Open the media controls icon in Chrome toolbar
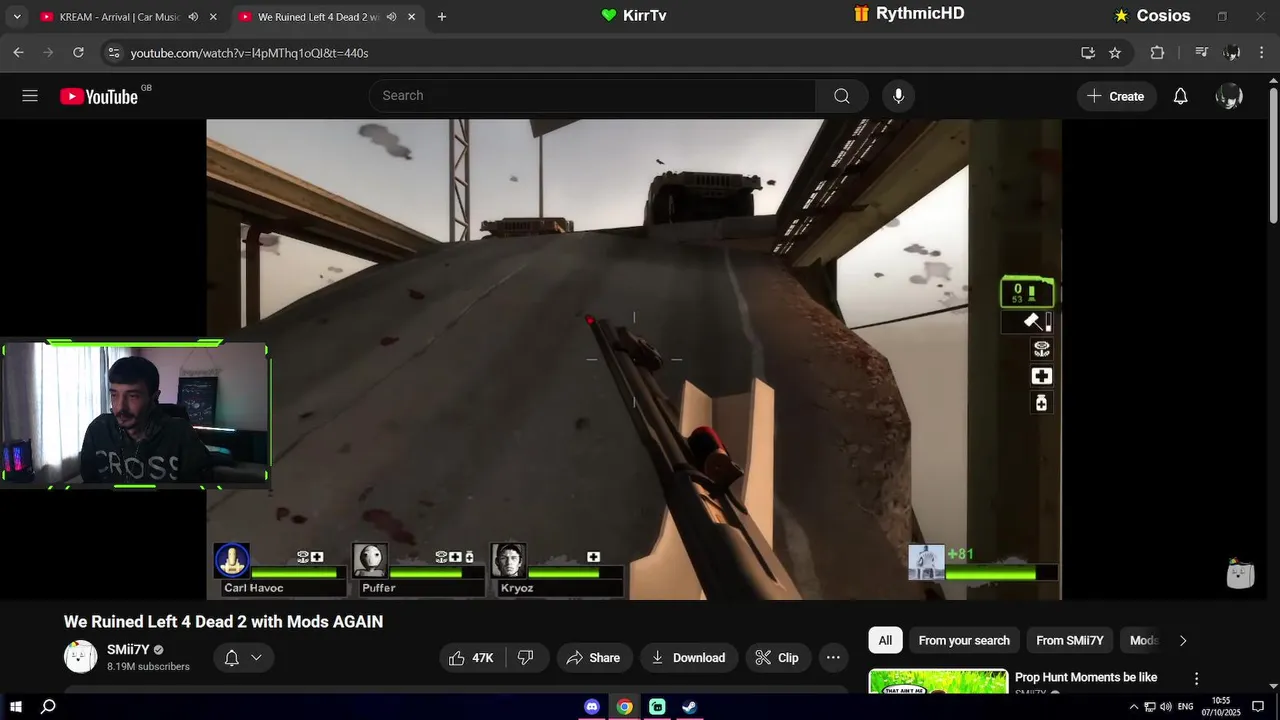This screenshot has height=720, width=1280. 1202,53
